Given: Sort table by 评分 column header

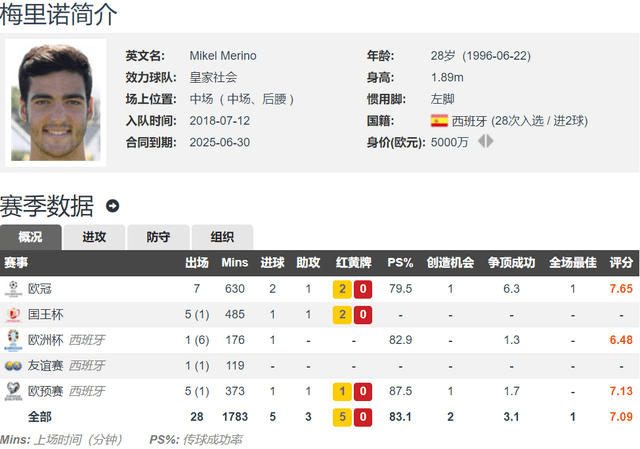Looking at the screenshot, I should (x=621, y=263).
